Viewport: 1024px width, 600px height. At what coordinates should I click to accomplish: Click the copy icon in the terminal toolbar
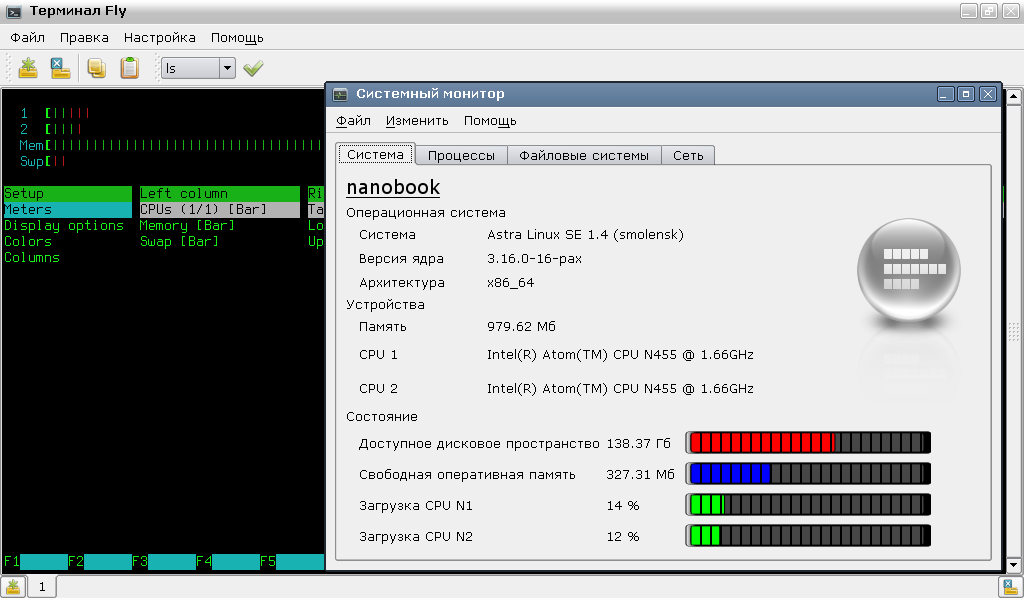(x=97, y=68)
